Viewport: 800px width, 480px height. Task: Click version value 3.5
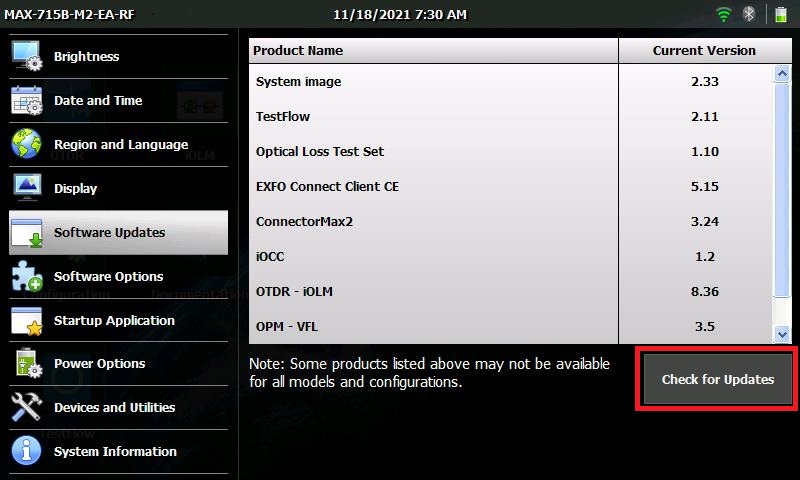click(x=705, y=326)
